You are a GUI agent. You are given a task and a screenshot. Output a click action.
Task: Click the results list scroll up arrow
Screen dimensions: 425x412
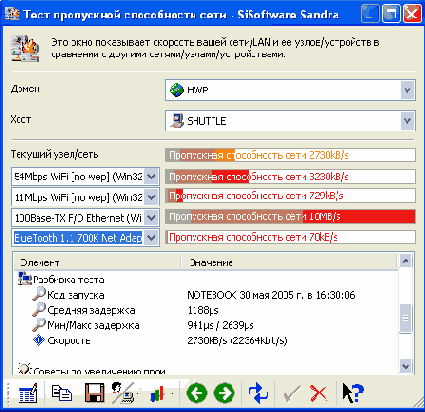pos(406,260)
